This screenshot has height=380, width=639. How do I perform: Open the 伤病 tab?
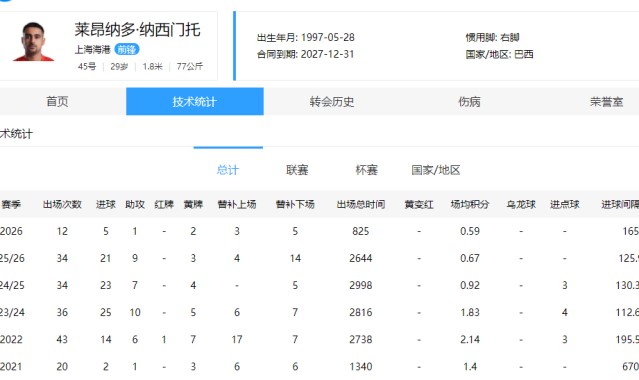coord(469,102)
